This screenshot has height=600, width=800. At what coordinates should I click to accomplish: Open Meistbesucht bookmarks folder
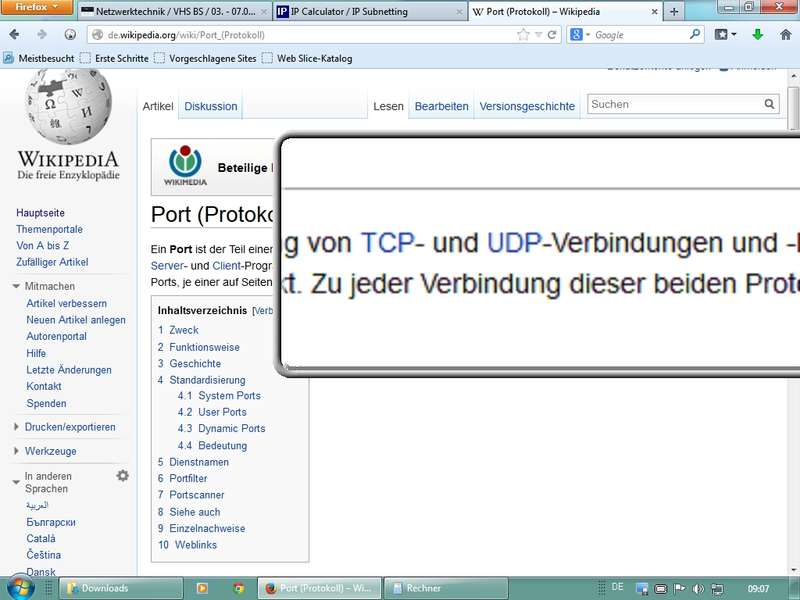tap(39, 58)
